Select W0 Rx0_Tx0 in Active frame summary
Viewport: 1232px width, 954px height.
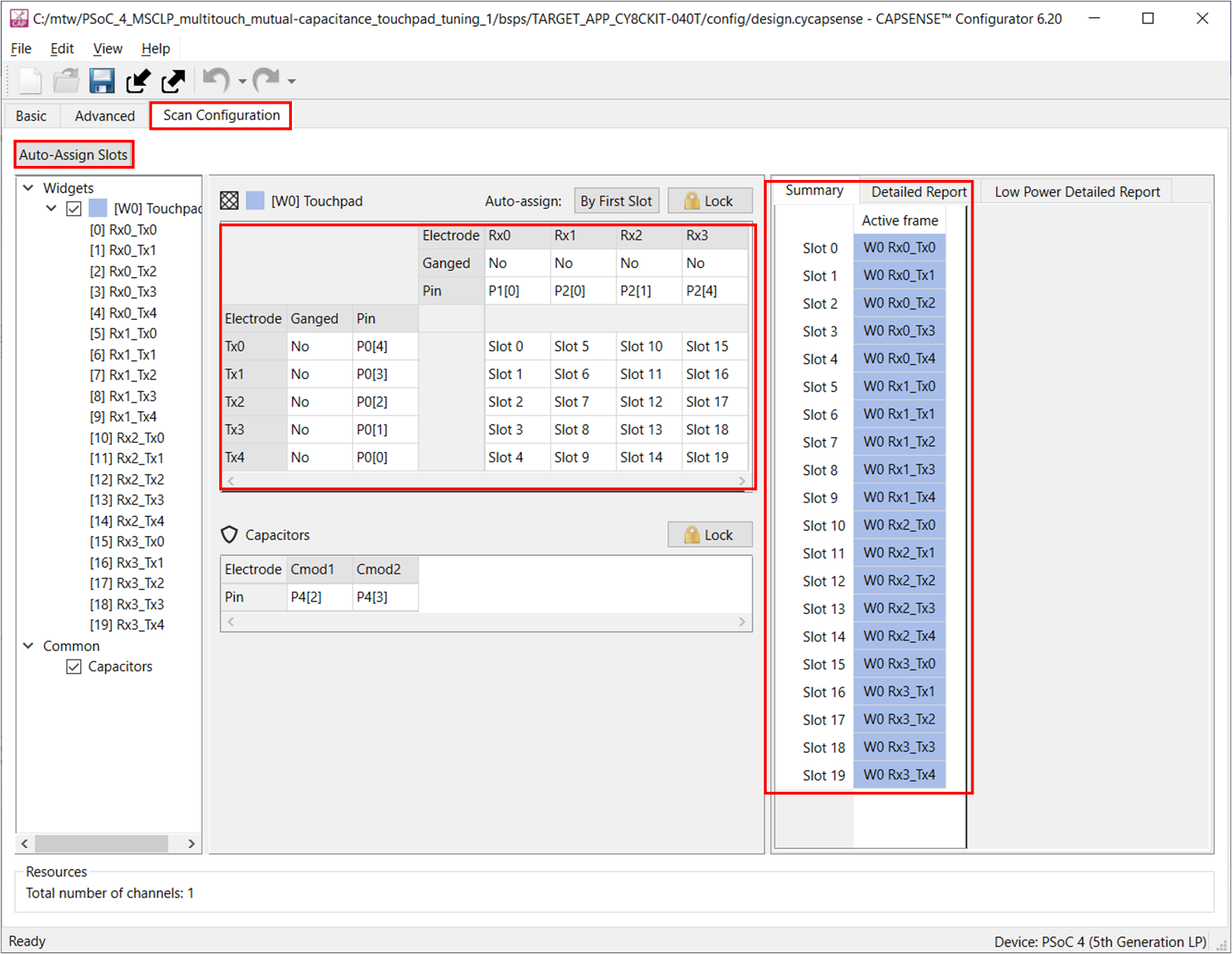pyautogui.click(x=899, y=247)
